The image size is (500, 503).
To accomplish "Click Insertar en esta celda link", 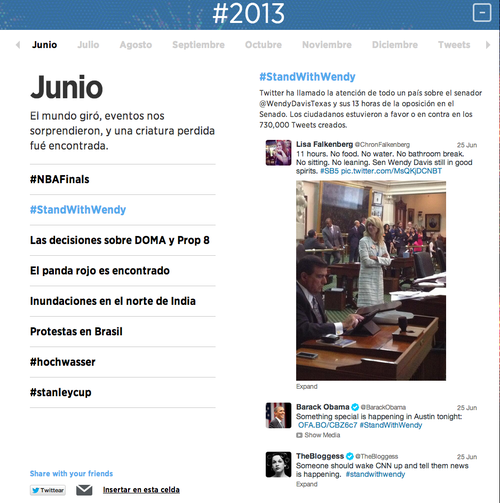I will tap(141, 490).
